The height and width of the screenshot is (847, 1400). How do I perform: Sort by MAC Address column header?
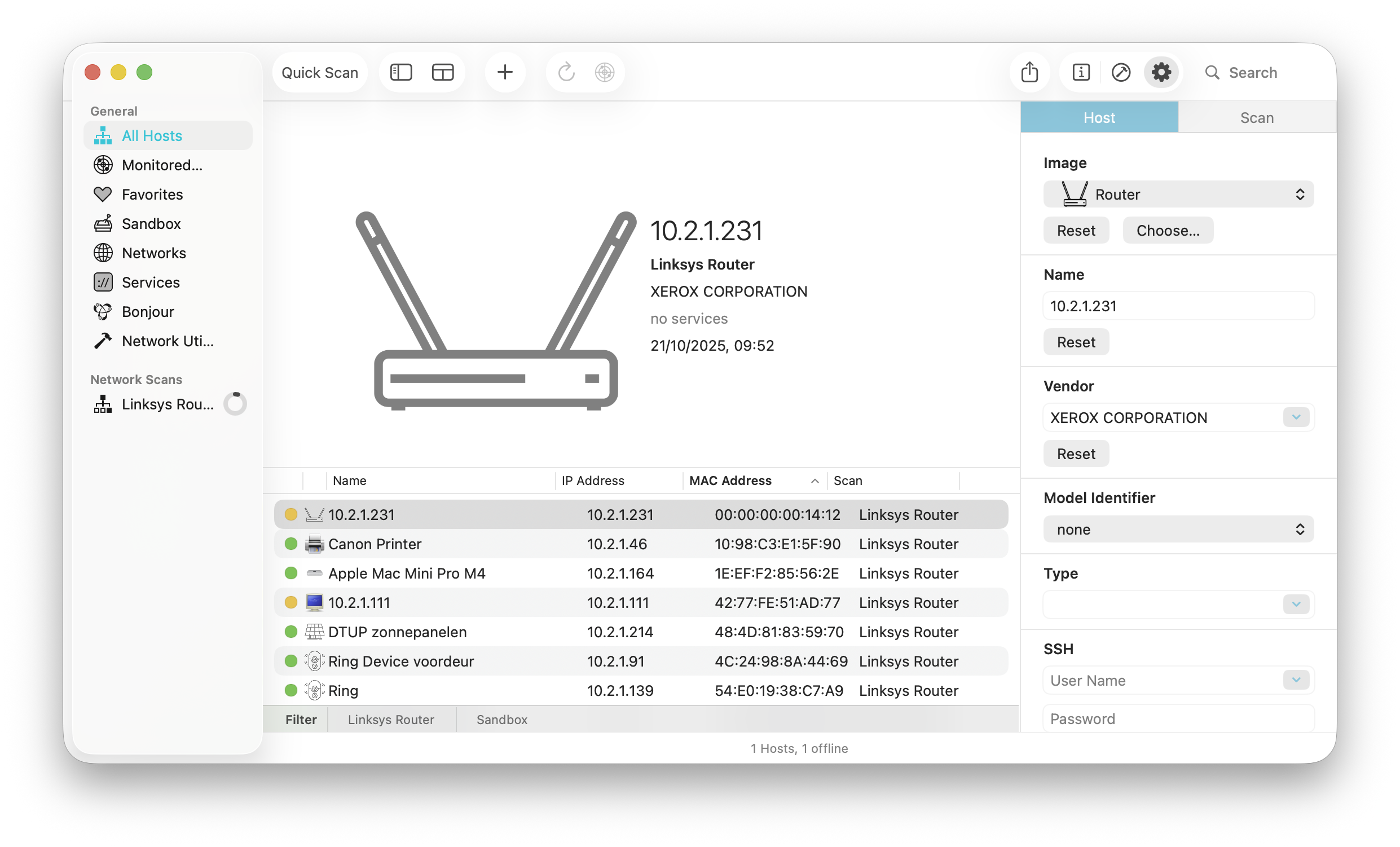click(754, 480)
